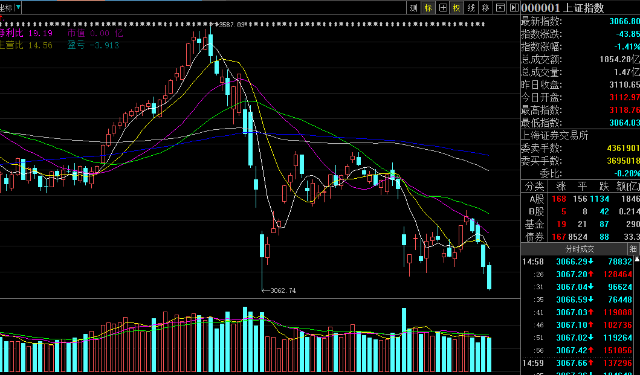The image size is (640, 375).
Task: Toggle the yellow 权 toolbar button
Action: 457,7
